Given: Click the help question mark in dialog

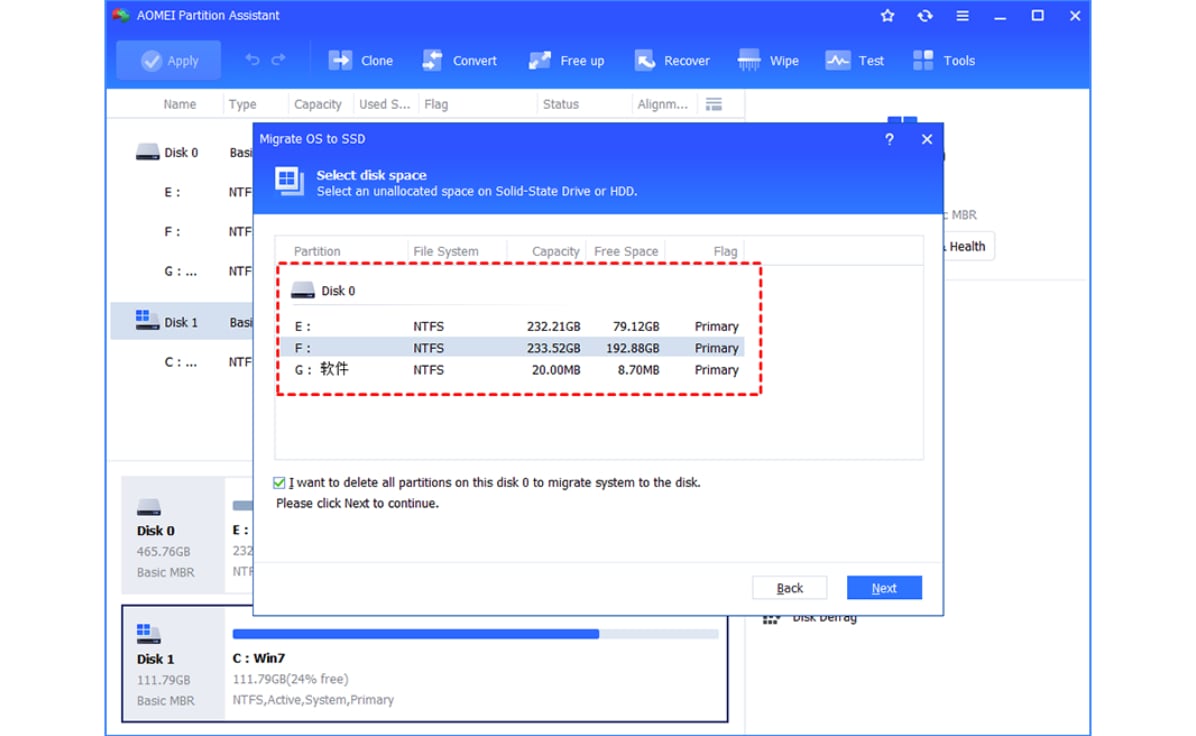Looking at the screenshot, I should 889,140.
